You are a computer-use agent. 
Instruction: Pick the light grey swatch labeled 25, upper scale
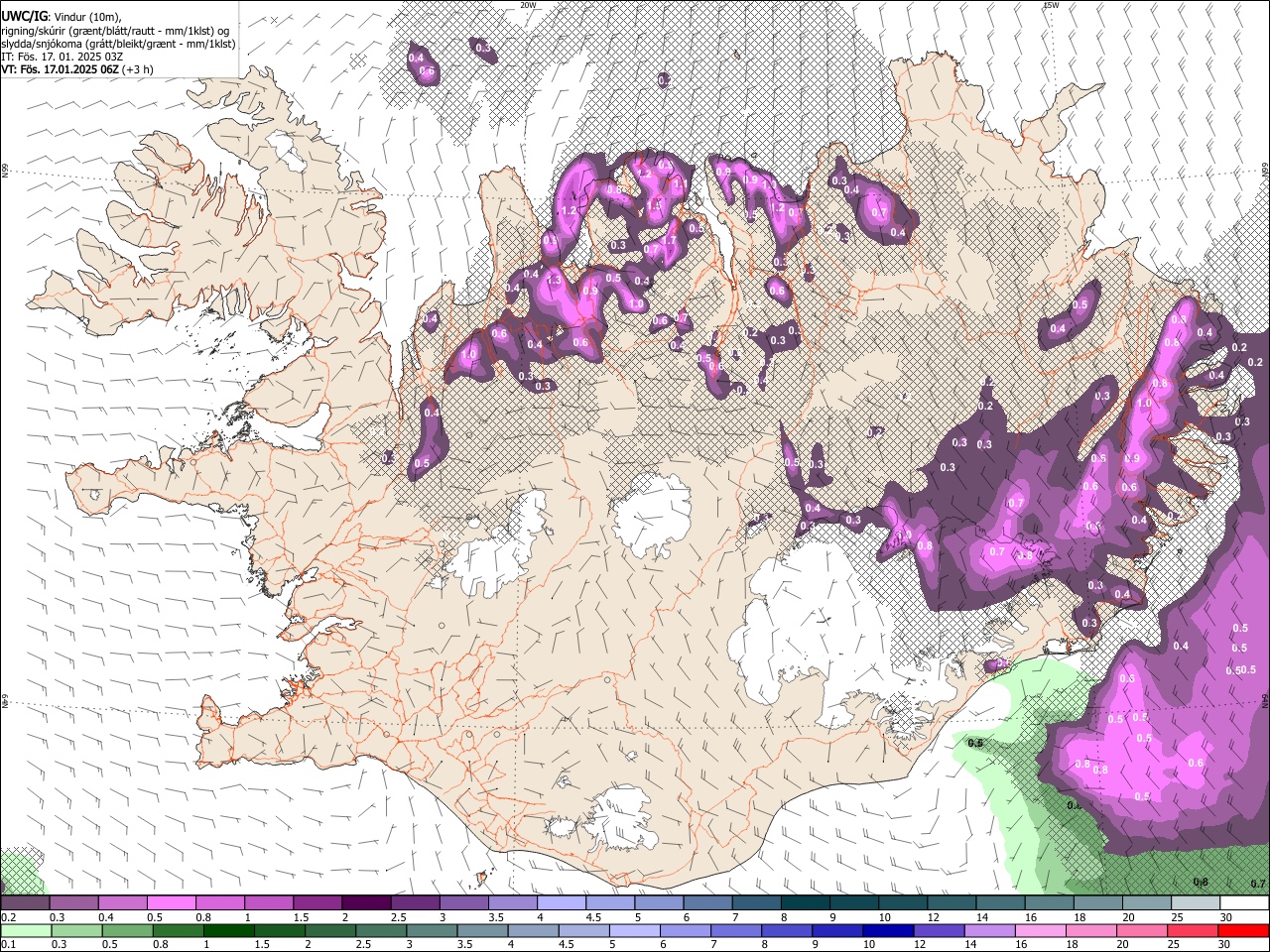1197,903
